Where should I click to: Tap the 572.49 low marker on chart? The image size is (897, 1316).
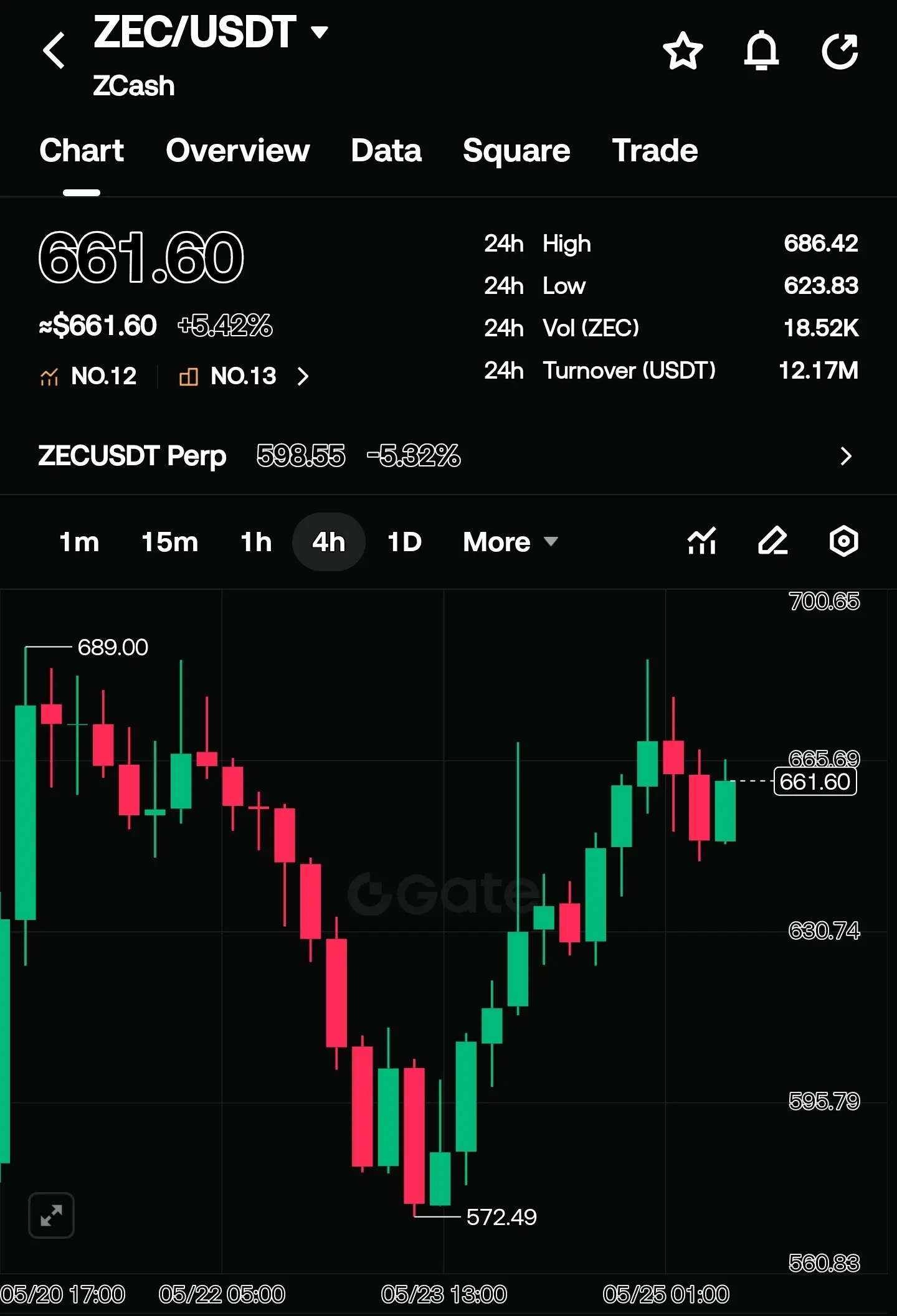pos(501,1216)
